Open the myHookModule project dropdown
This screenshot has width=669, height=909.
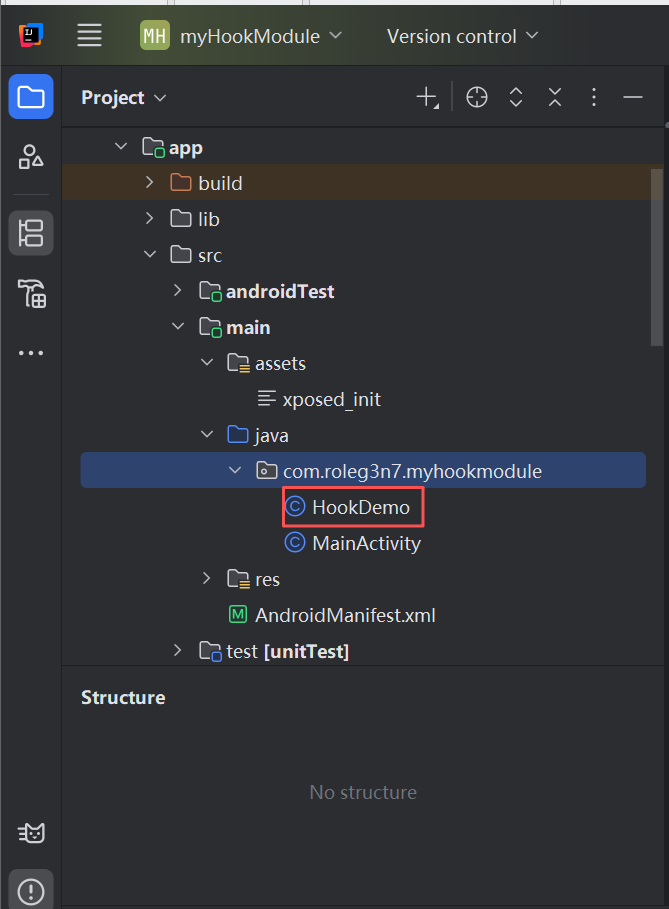point(241,36)
